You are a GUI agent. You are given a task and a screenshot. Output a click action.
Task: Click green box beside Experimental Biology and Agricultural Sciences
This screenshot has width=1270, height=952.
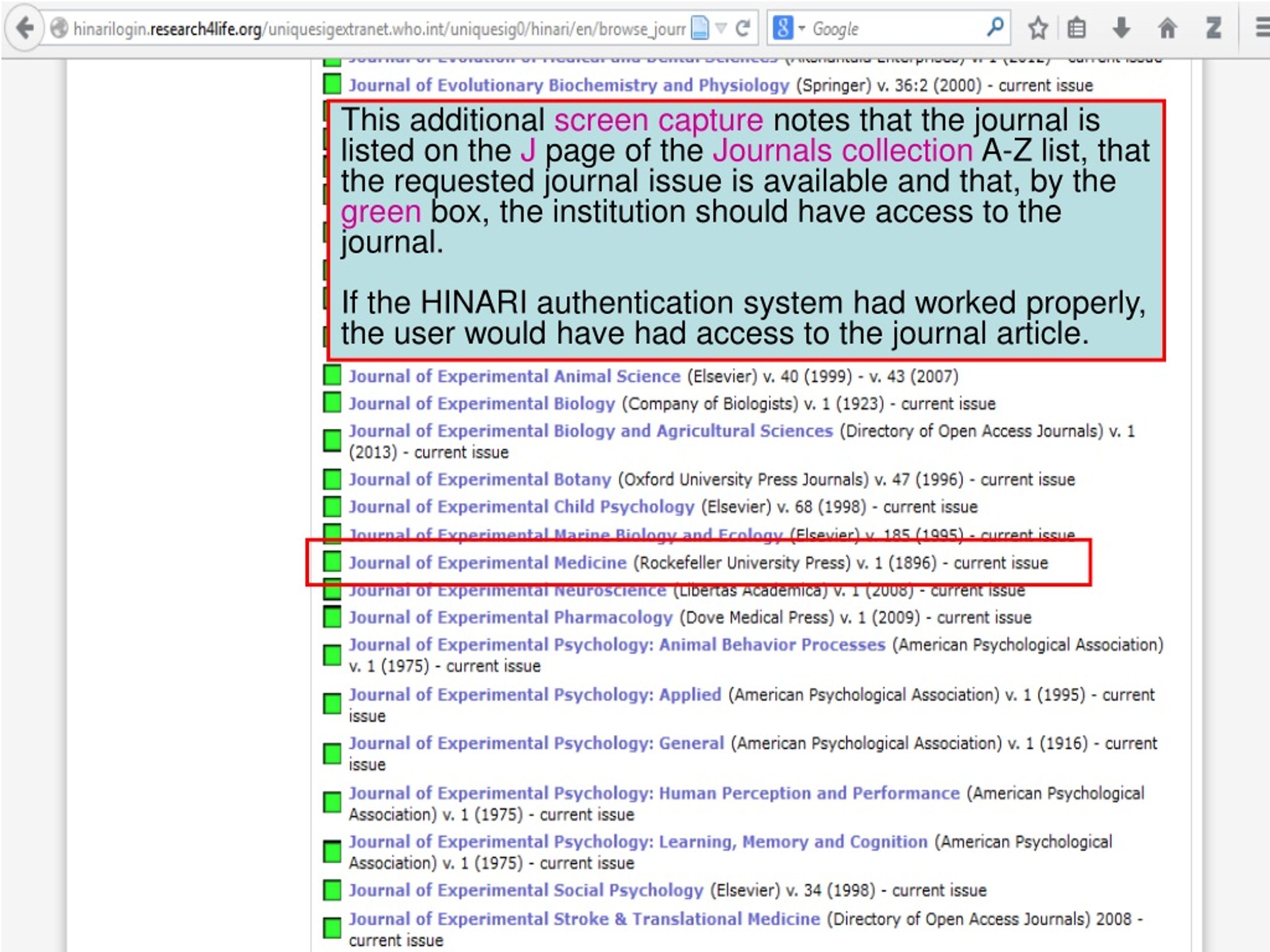point(332,441)
